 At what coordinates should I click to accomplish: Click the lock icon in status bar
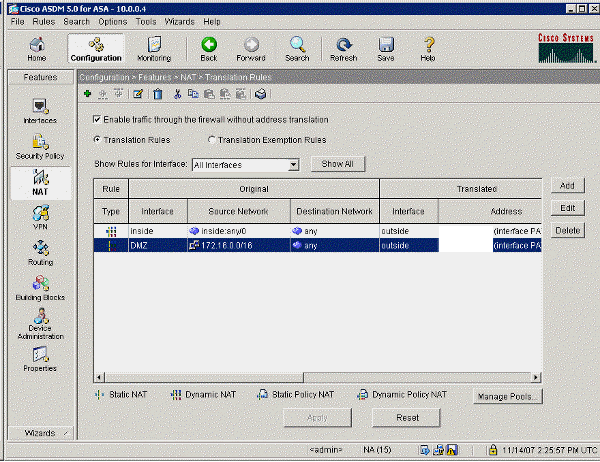pos(493,450)
